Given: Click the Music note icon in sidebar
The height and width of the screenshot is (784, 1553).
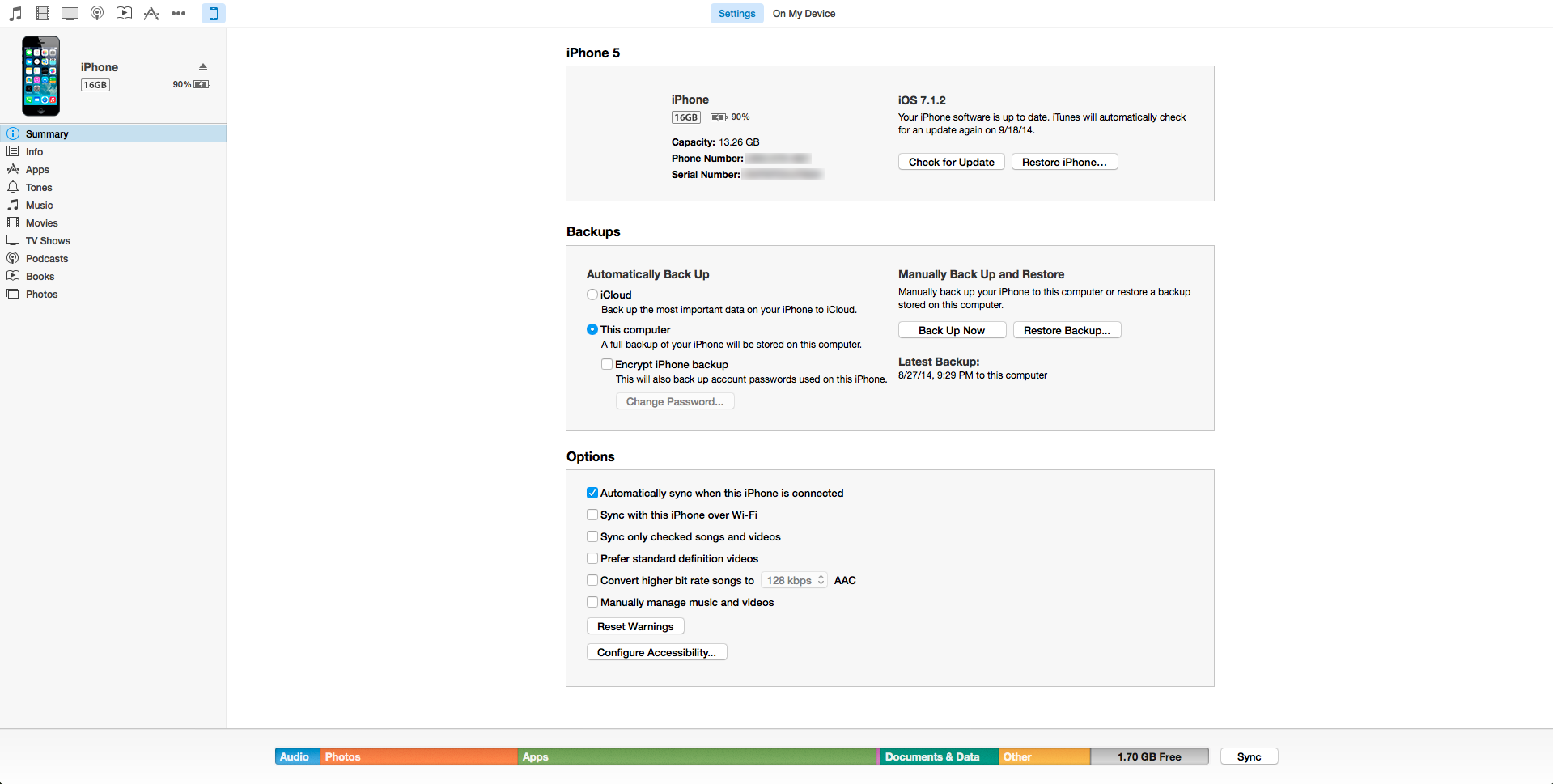Looking at the screenshot, I should [13, 205].
